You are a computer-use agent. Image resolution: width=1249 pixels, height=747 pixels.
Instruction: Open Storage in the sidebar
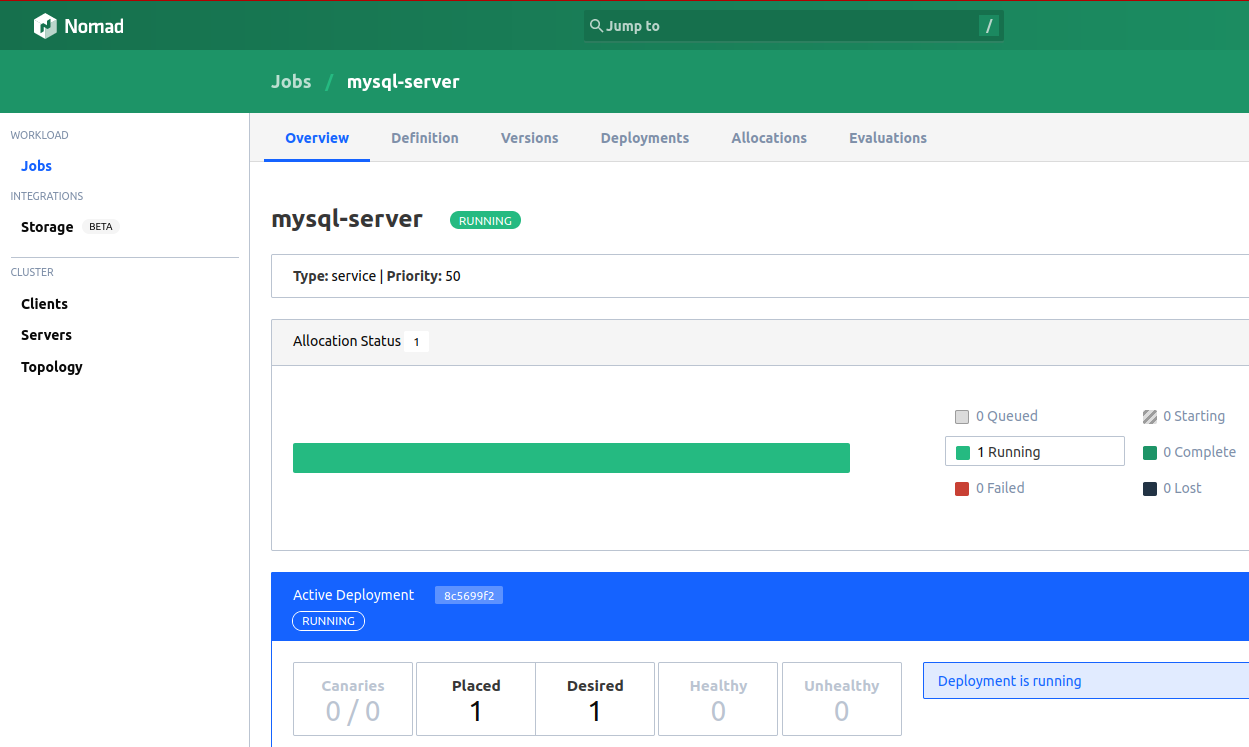[47, 227]
